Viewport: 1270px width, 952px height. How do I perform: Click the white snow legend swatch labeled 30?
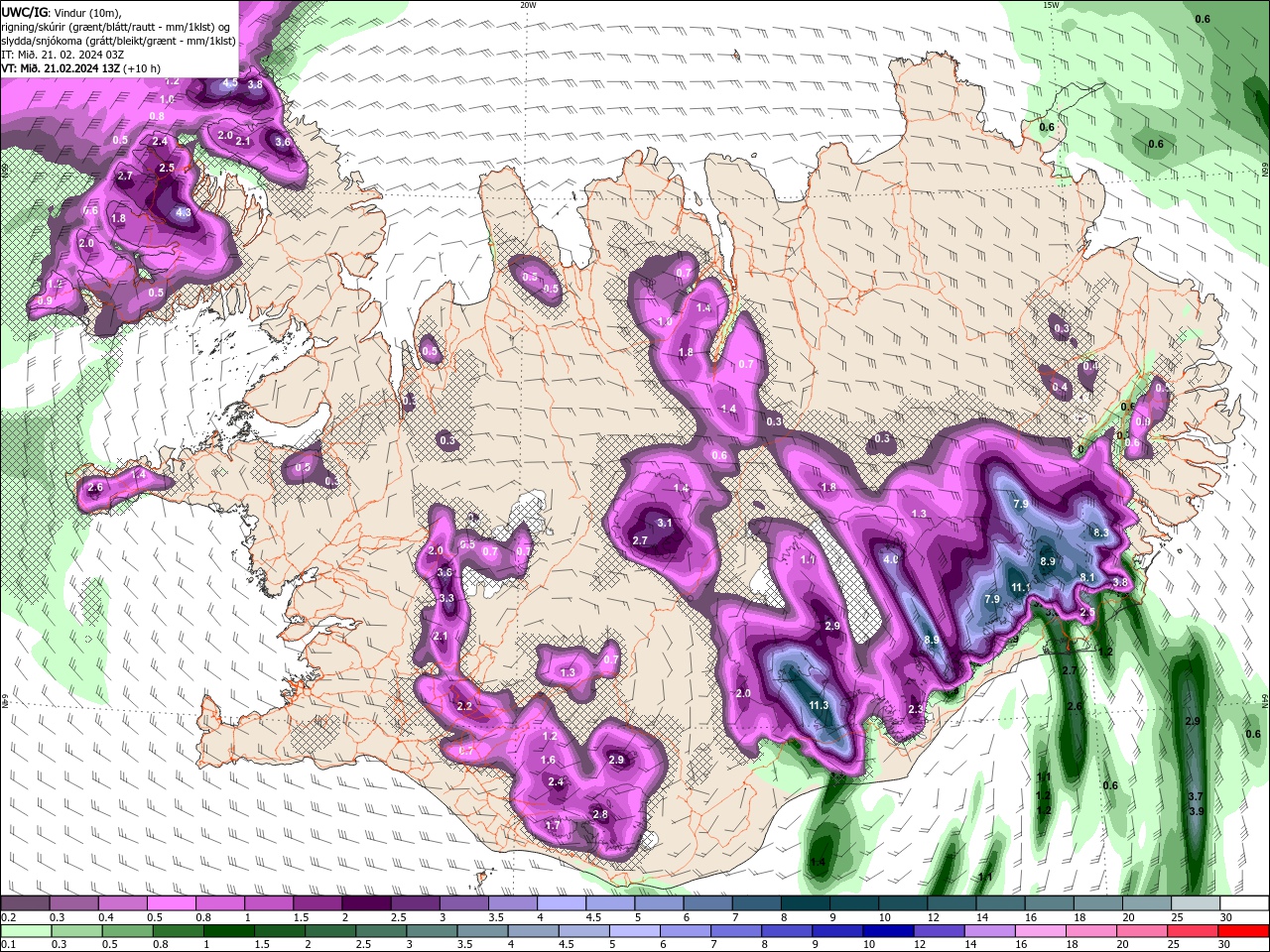1243,903
